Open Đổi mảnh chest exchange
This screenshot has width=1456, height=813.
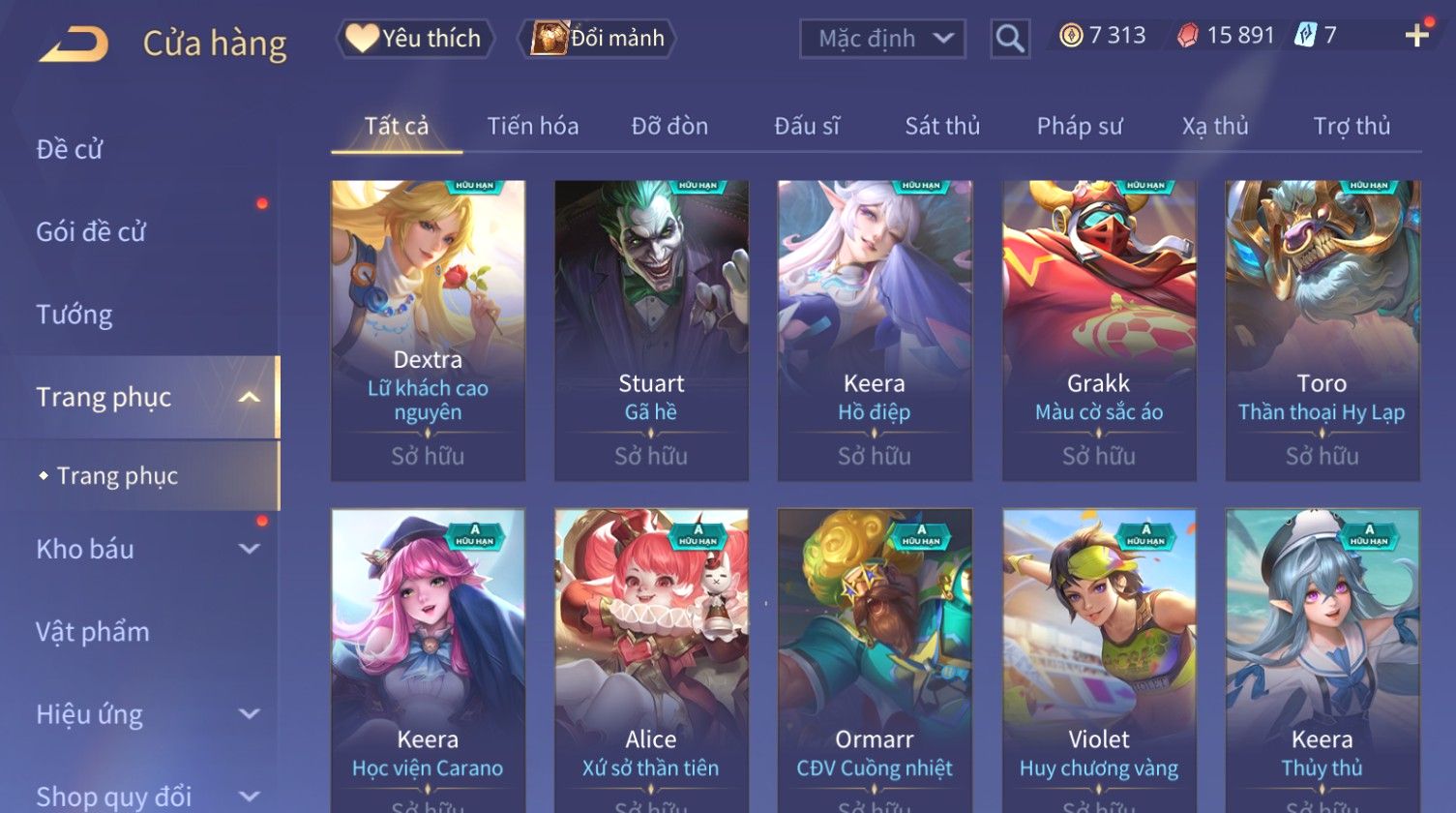[x=597, y=39]
